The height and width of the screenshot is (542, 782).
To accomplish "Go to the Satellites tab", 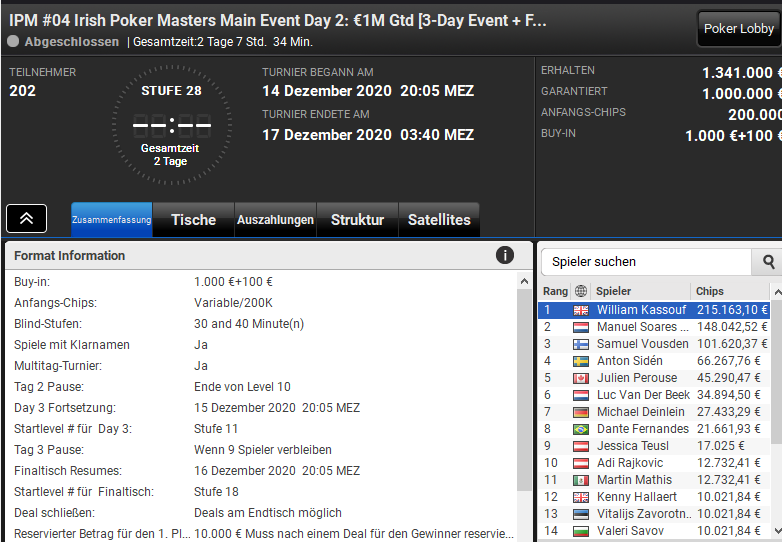I will click(439, 220).
